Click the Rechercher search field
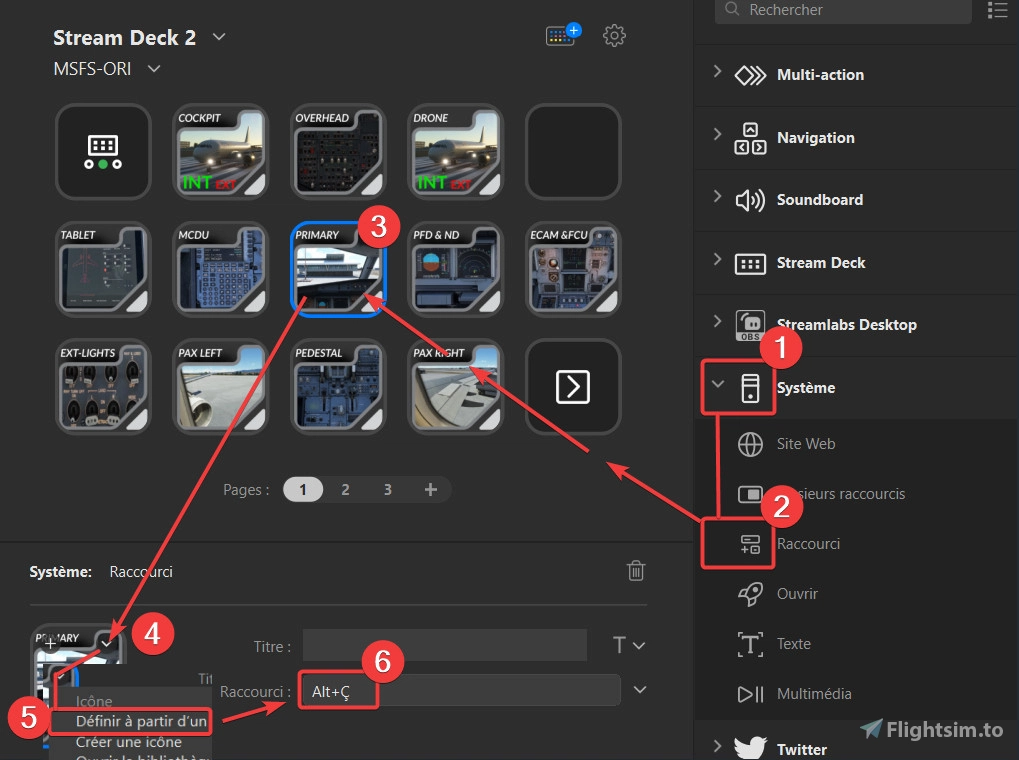The height and width of the screenshot is (760, 1019). [x=842, y=11]
